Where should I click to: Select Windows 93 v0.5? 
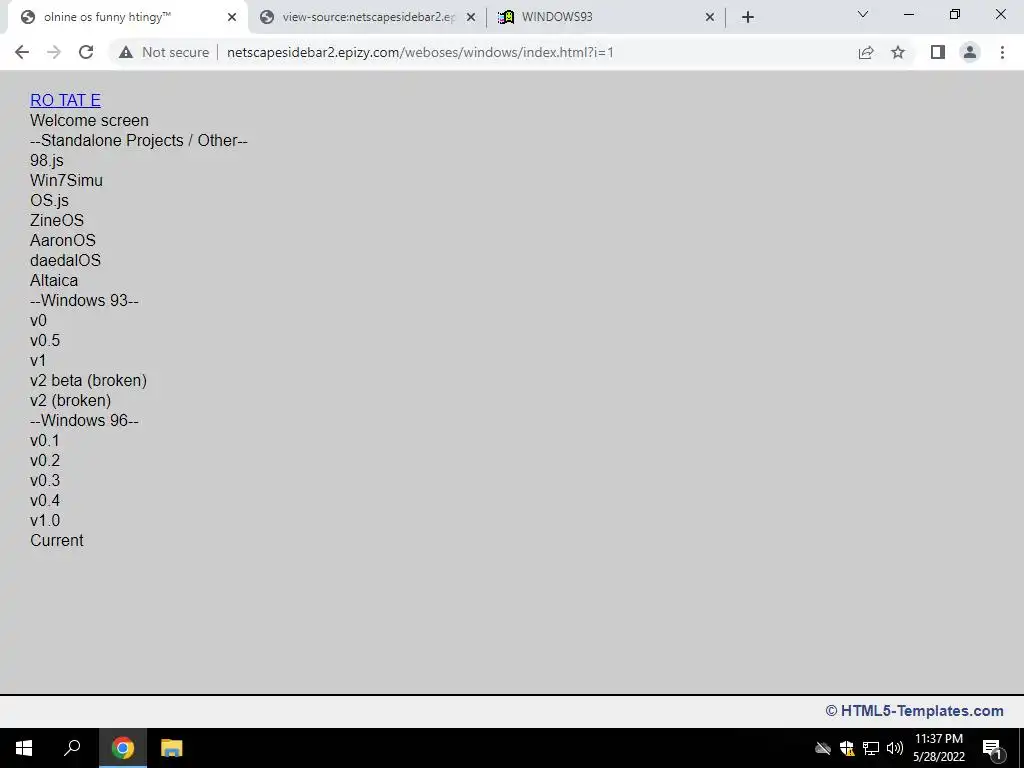click(x=45, y=340)
